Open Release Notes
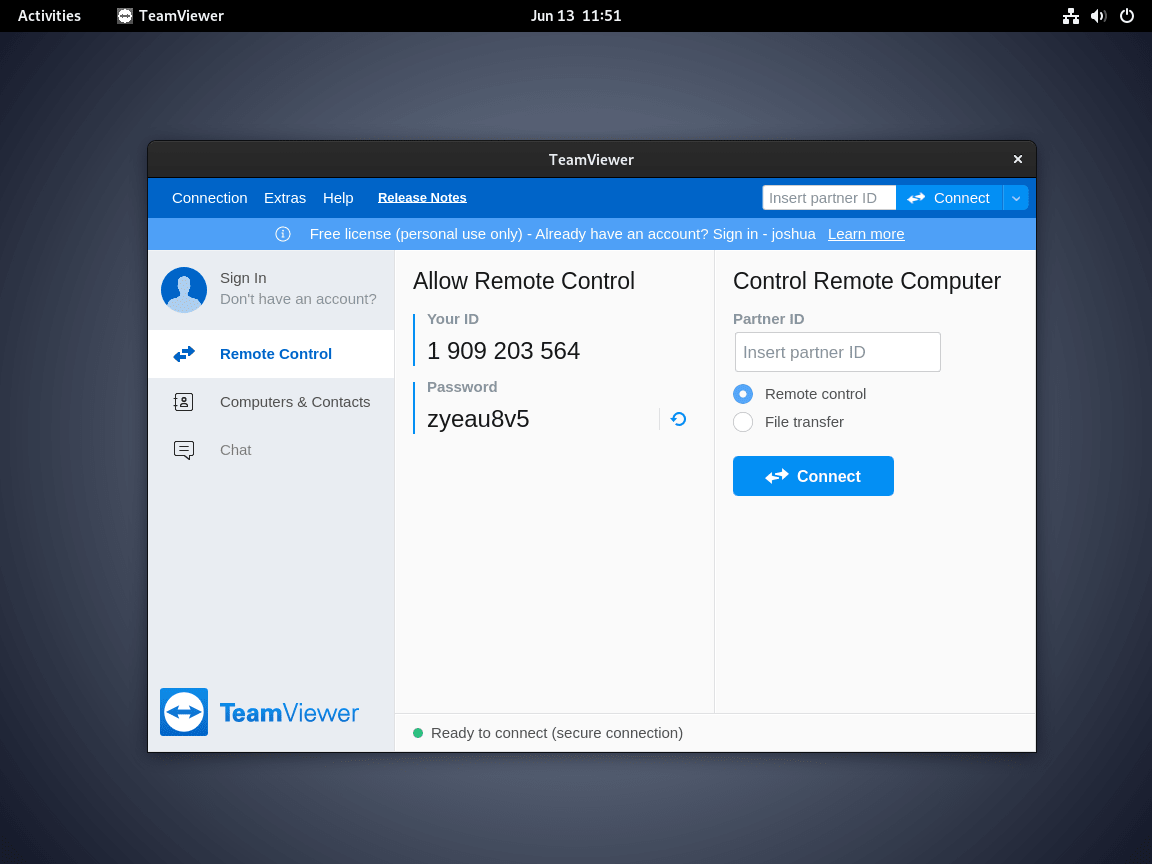1152x864 pixels. point(421,197)
